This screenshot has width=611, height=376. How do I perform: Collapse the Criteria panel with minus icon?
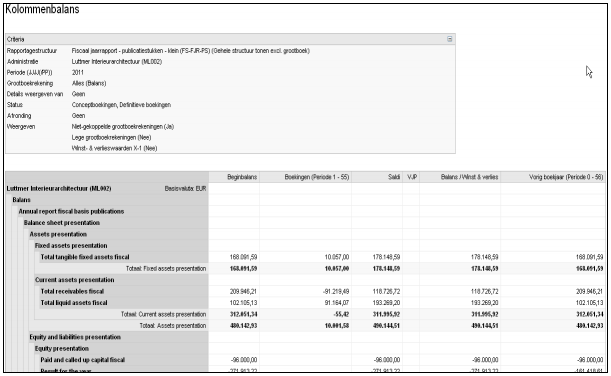449,39
